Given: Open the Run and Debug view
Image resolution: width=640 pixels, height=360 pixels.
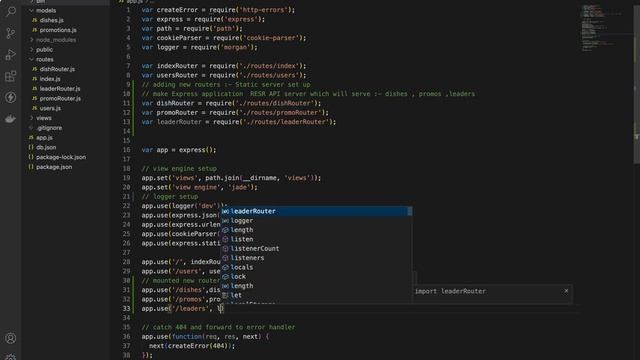Looking at the screenshot, I should point(11,54).
